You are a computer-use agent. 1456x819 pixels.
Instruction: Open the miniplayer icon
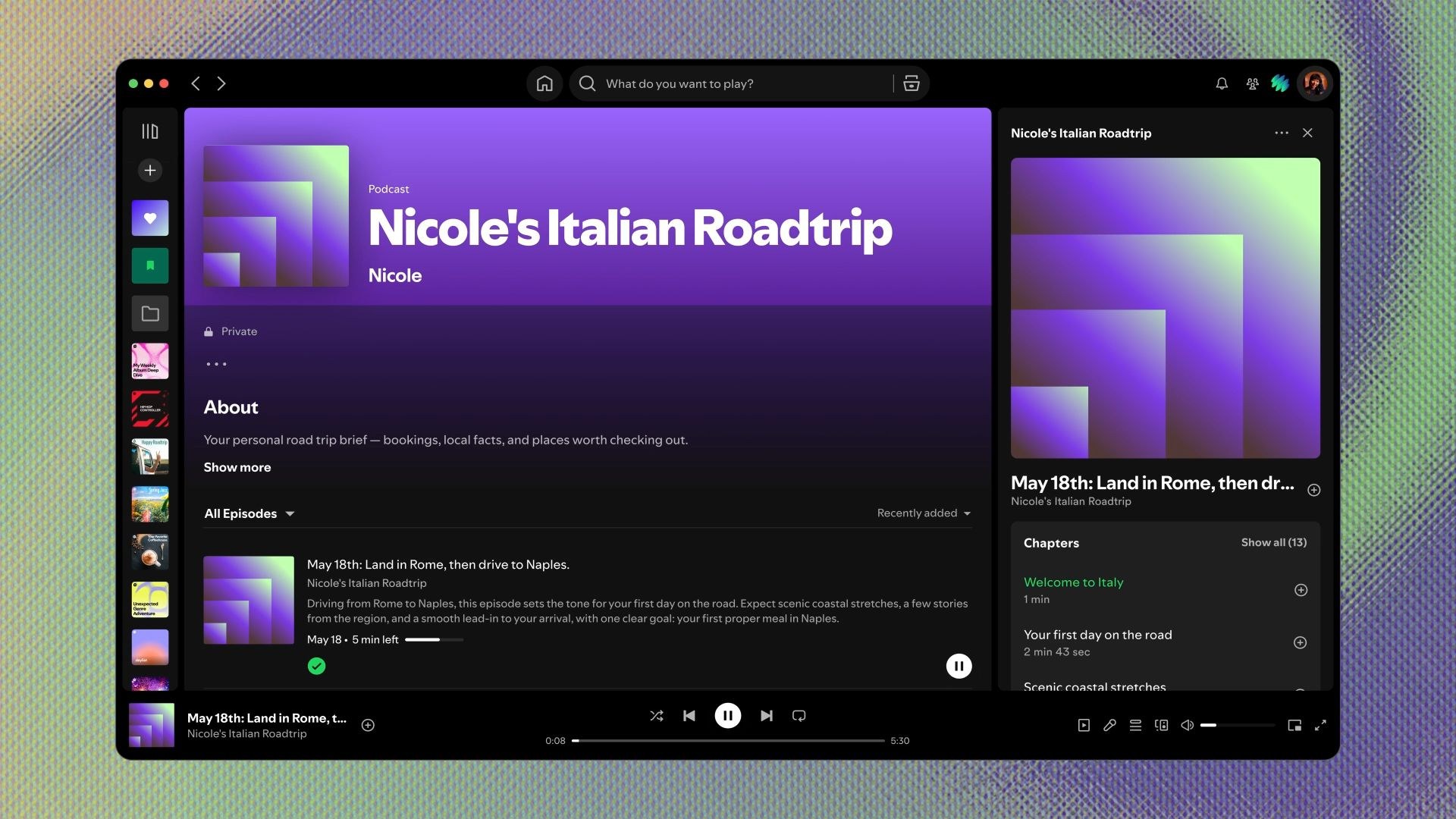(x=1294, y=725)
